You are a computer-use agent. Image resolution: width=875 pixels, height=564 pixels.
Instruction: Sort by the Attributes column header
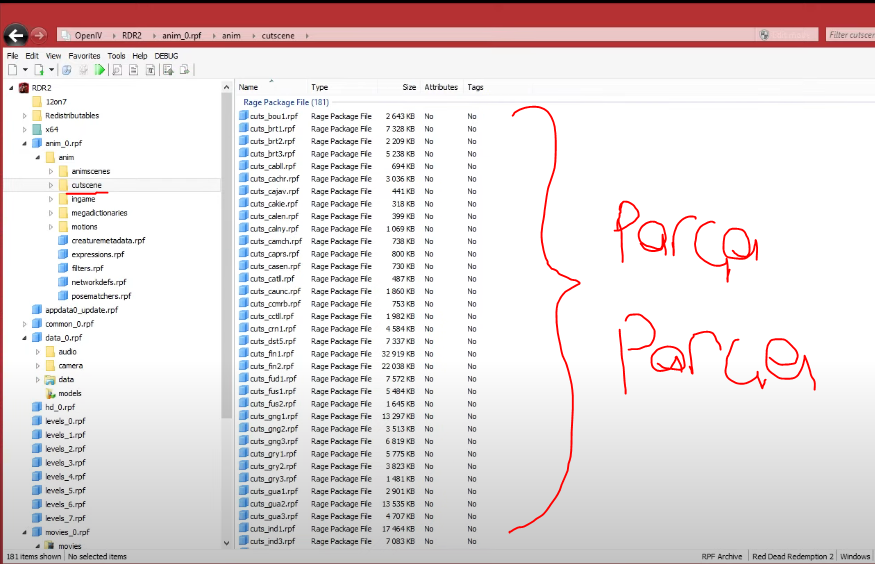441,87
